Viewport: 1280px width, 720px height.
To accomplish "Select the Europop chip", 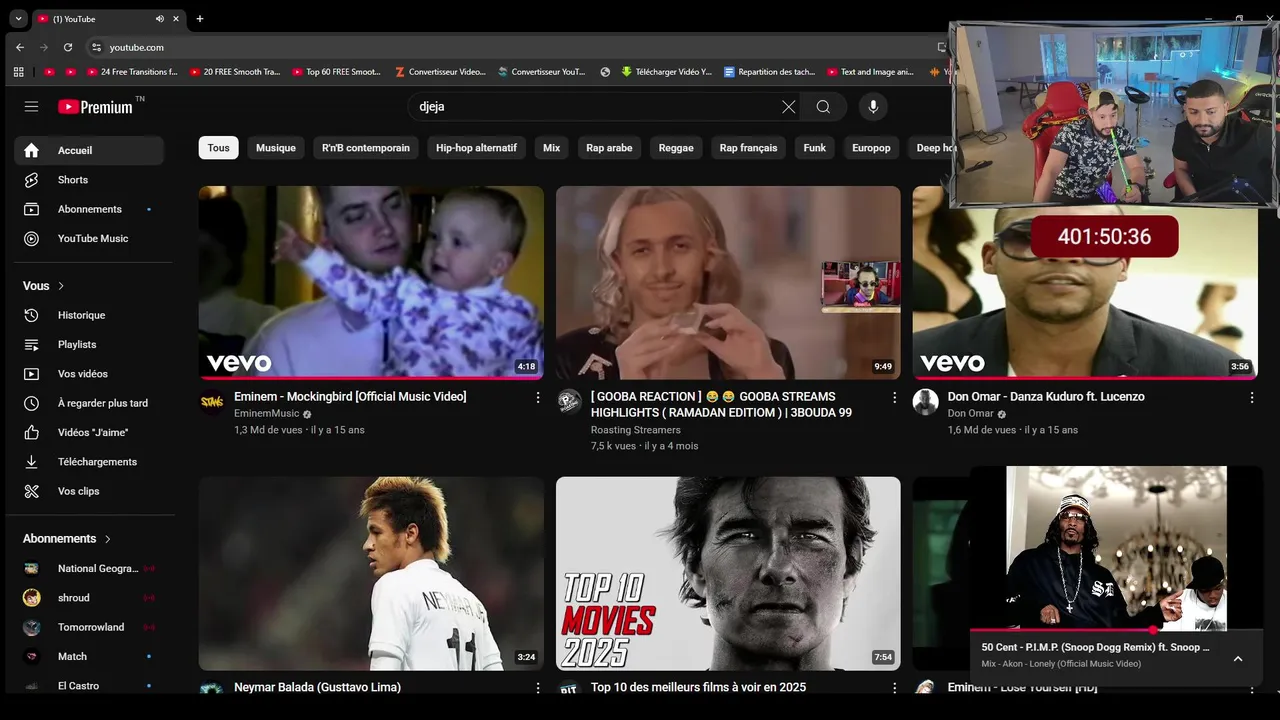I will pyautogui.click(x=871, y=148).
